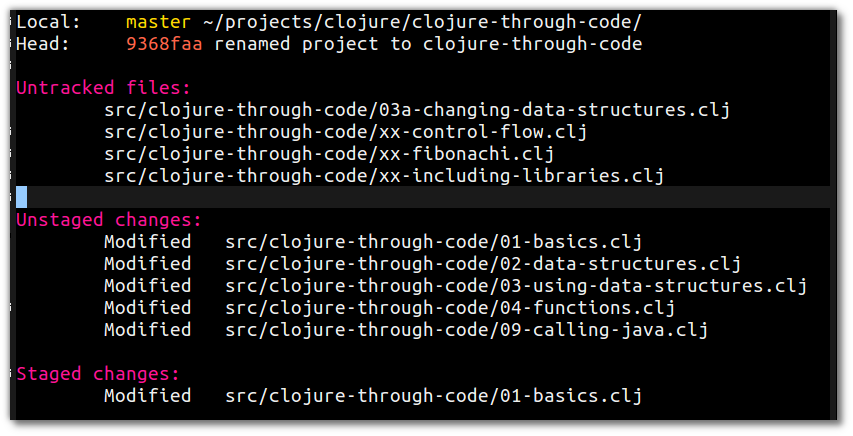Select untracked file xx-fibonachi.clj
The height and width of the screenshot is (436, 853).
pyautogui.click(x=329, y=154)
